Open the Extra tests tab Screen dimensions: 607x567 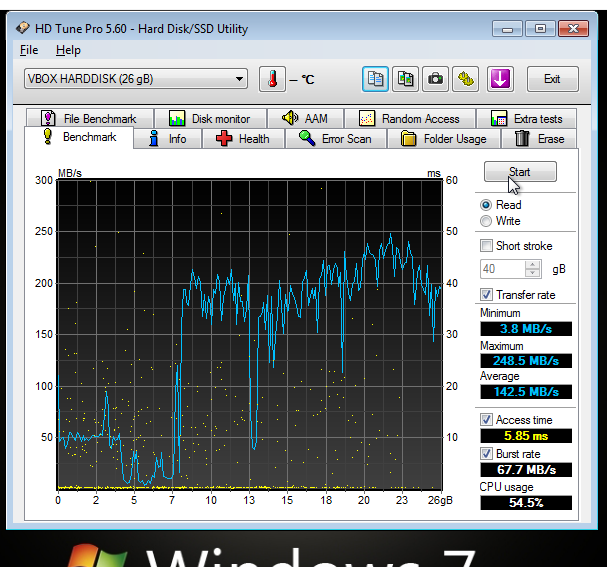[526, 118]
